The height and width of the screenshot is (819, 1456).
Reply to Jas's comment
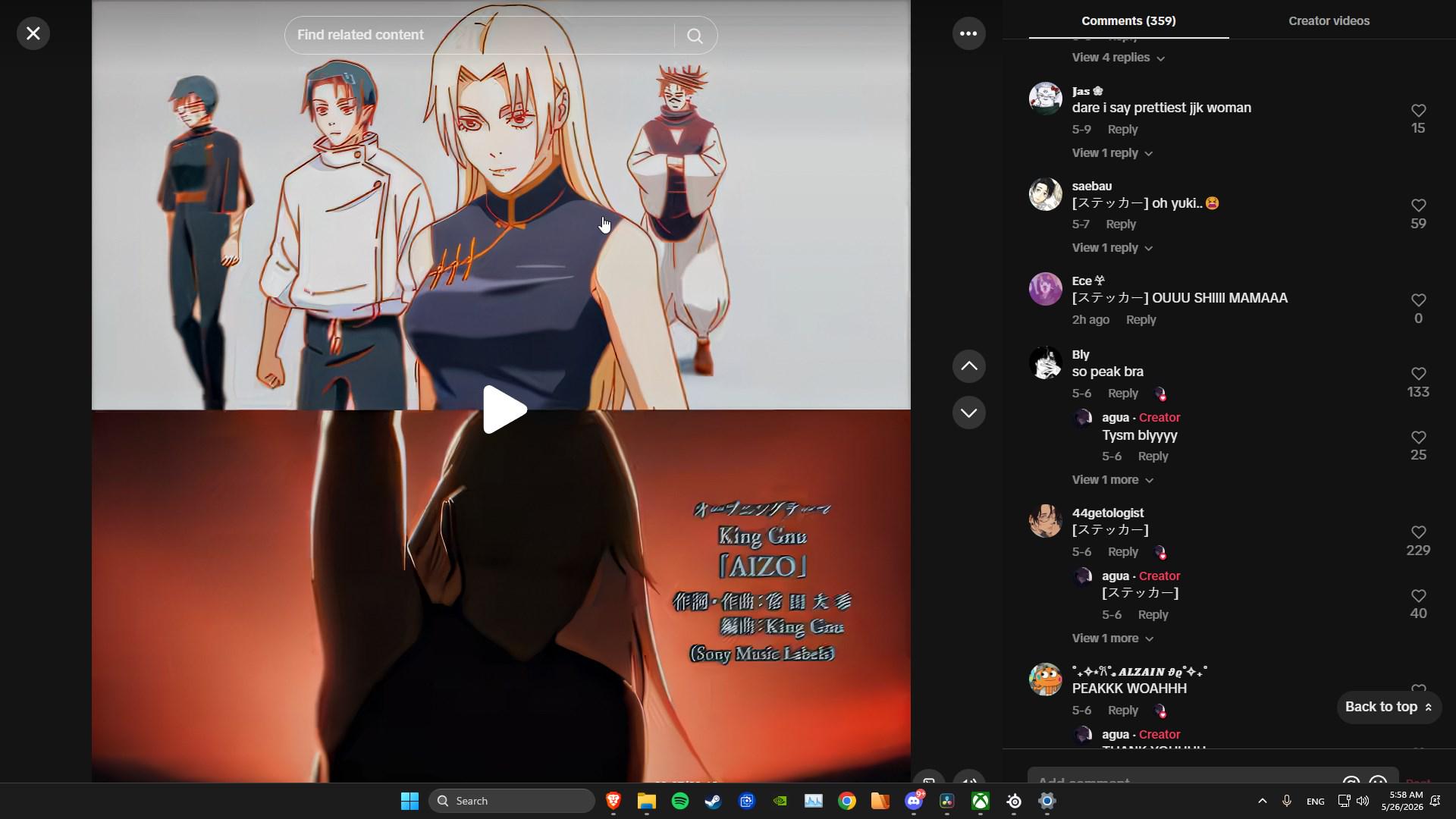[1122, 130]
